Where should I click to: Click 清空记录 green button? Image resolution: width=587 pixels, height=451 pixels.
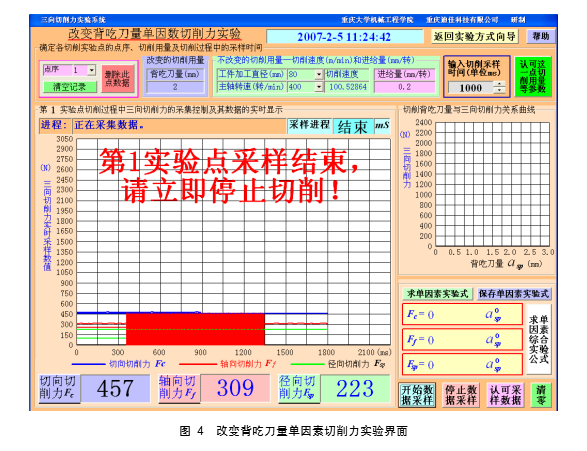(70, 87)
